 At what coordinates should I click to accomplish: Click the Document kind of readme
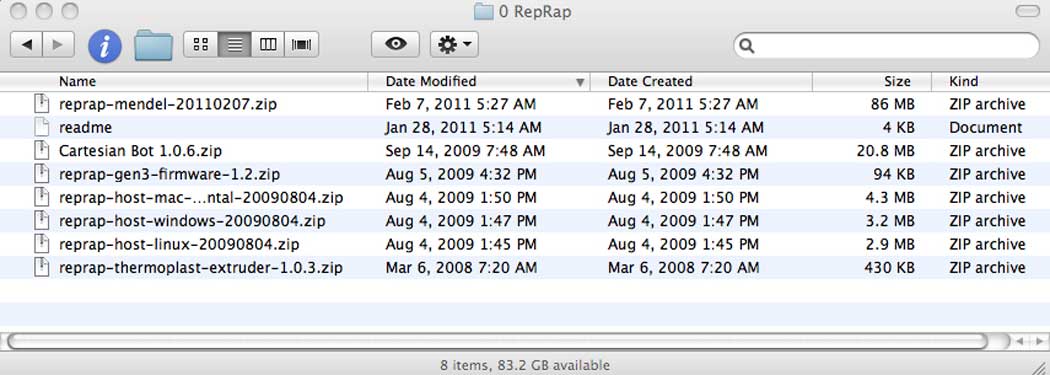986,128
